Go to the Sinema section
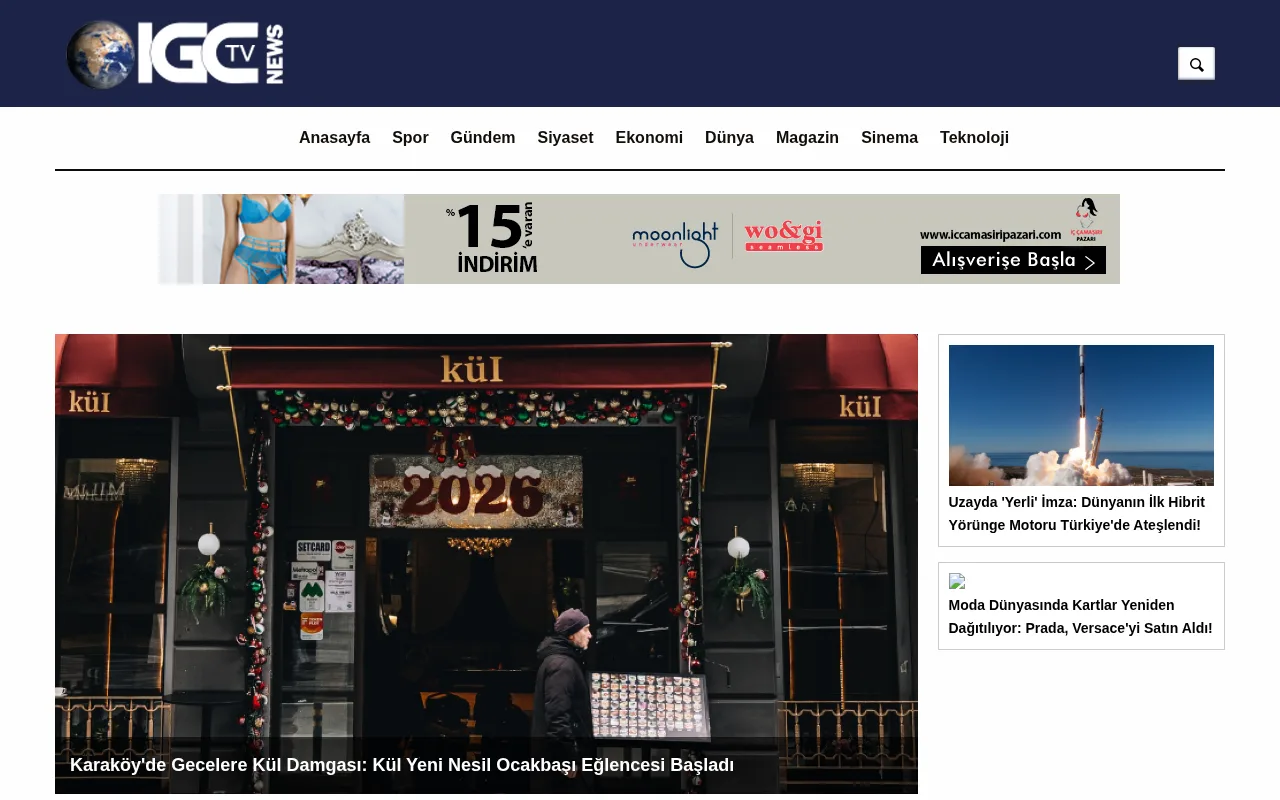The height and width of the screenshot is (800, 1280). point(889,138)
